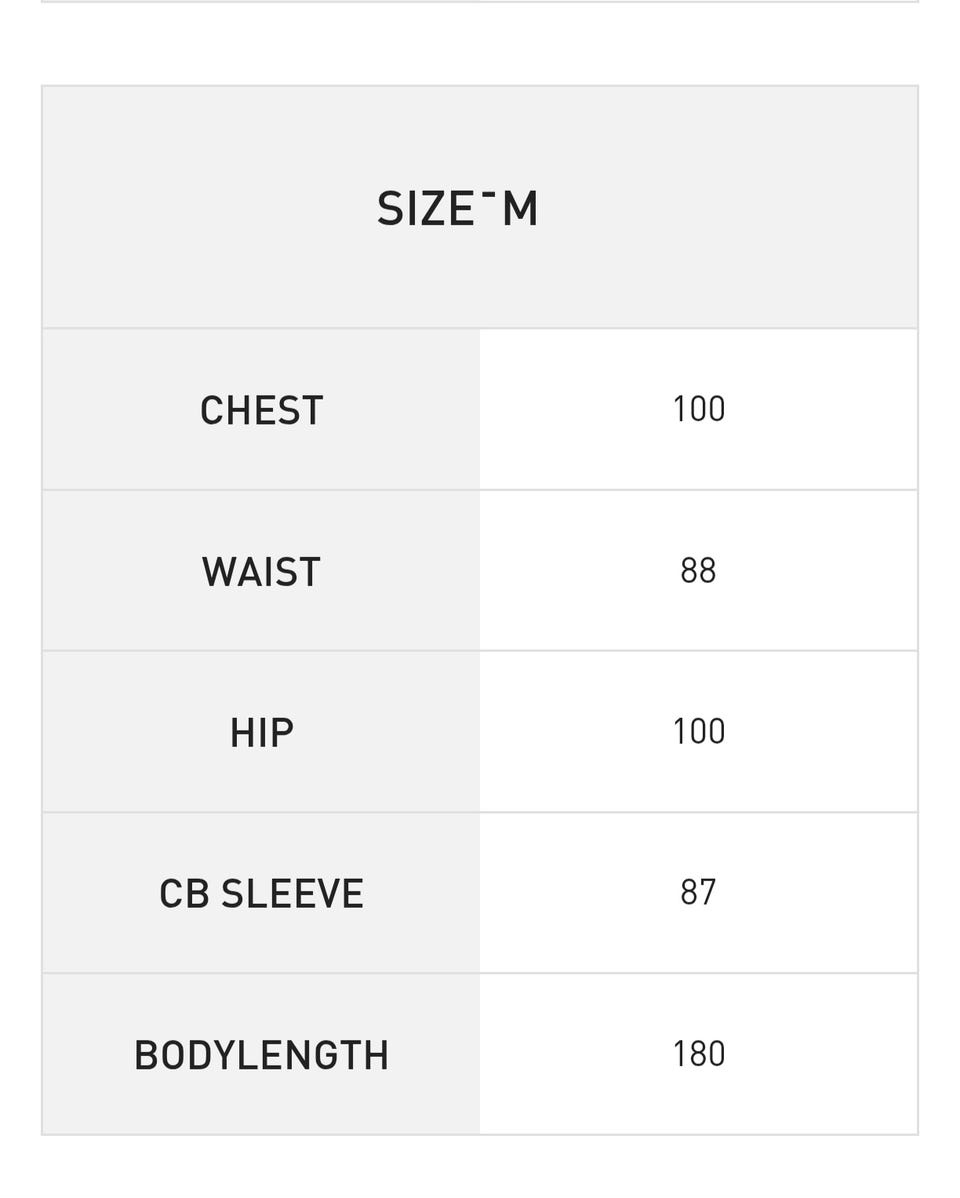Click the letter M in the header
Screen dimensions: 960x1198
click(520, 210)
